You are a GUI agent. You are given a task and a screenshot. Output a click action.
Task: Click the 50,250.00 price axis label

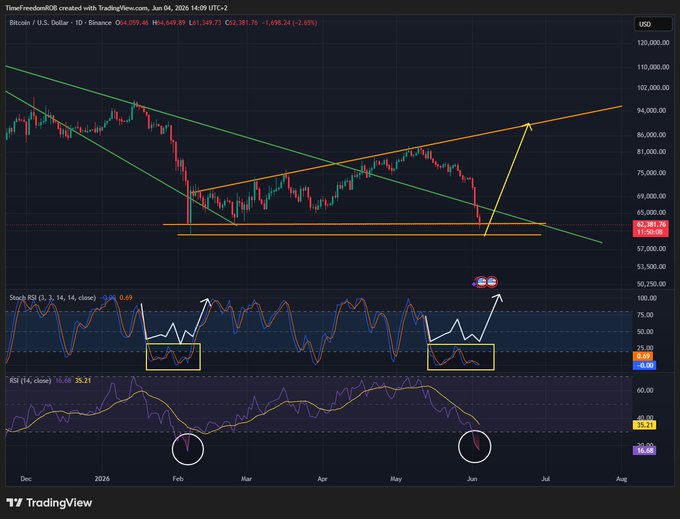coord(651,284)
